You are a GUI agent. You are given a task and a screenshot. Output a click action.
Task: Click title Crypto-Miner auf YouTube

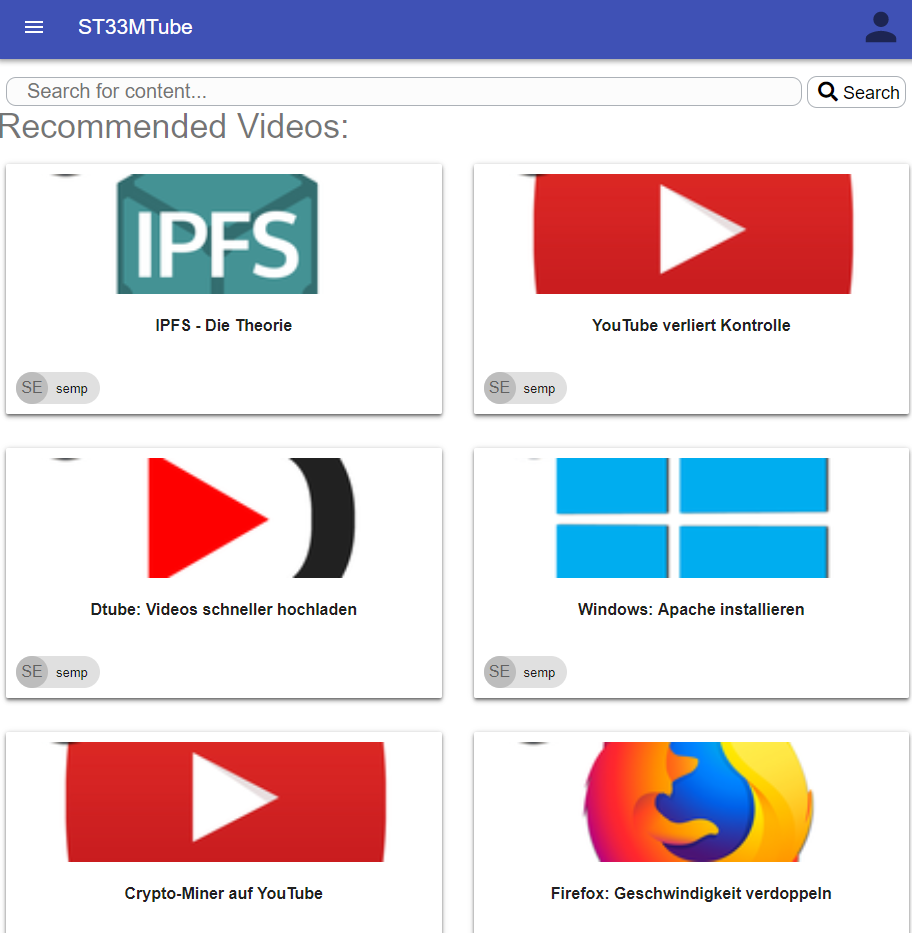click(x=224, y=893)
